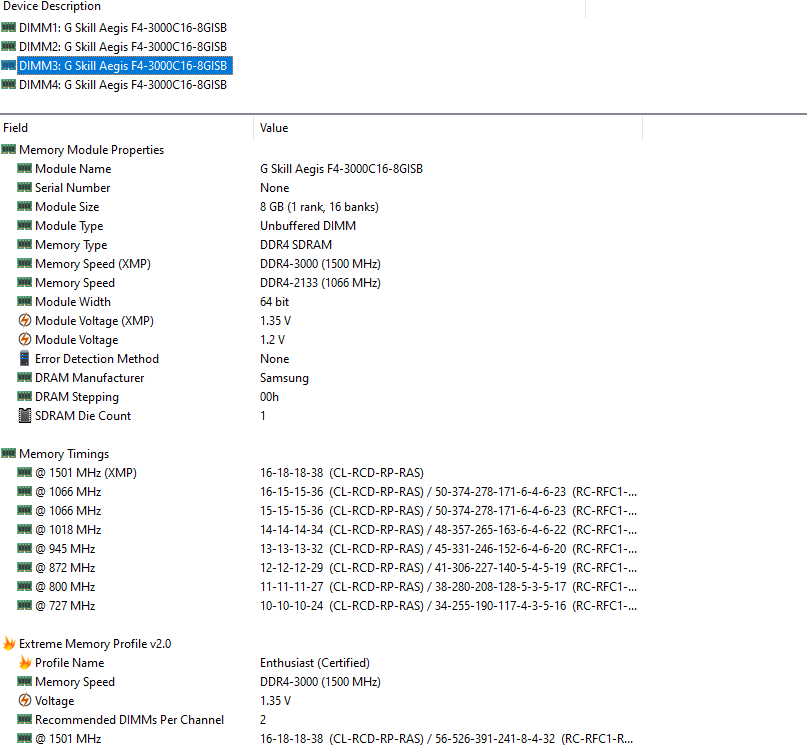Select the 1.35 V Module Voltage (XMP) value
The height and width of the screenshot is (756, 807).
pyautogui.click(x=275, y=321)
